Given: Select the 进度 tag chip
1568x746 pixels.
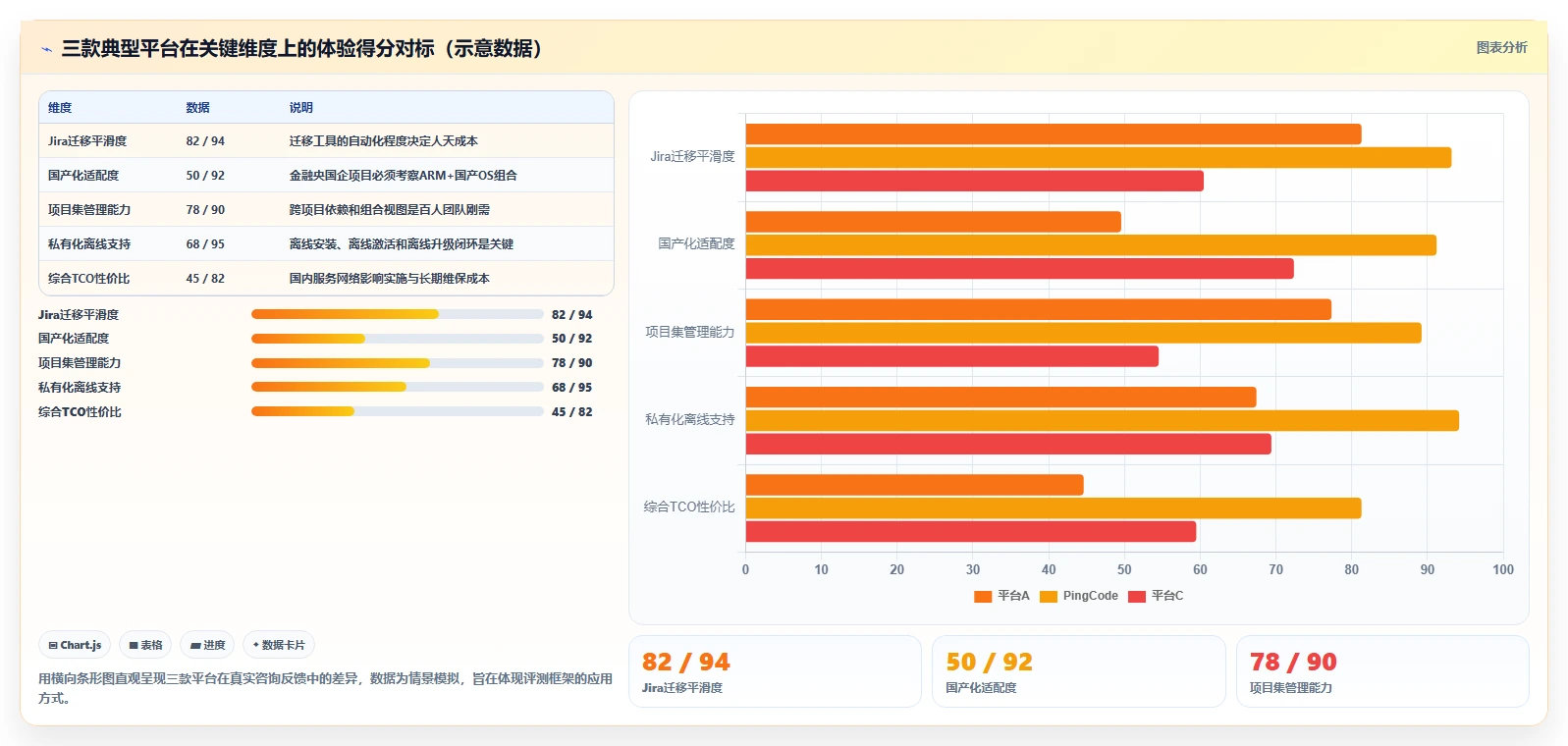Looking at the screenshot, I should coord(207,645).
